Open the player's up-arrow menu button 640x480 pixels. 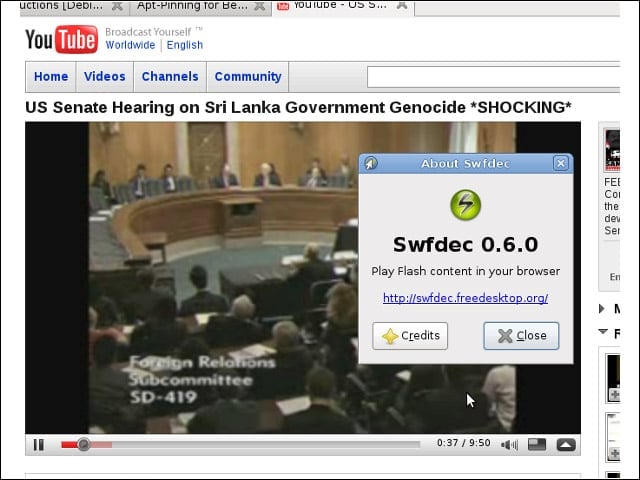coord(566,444)
